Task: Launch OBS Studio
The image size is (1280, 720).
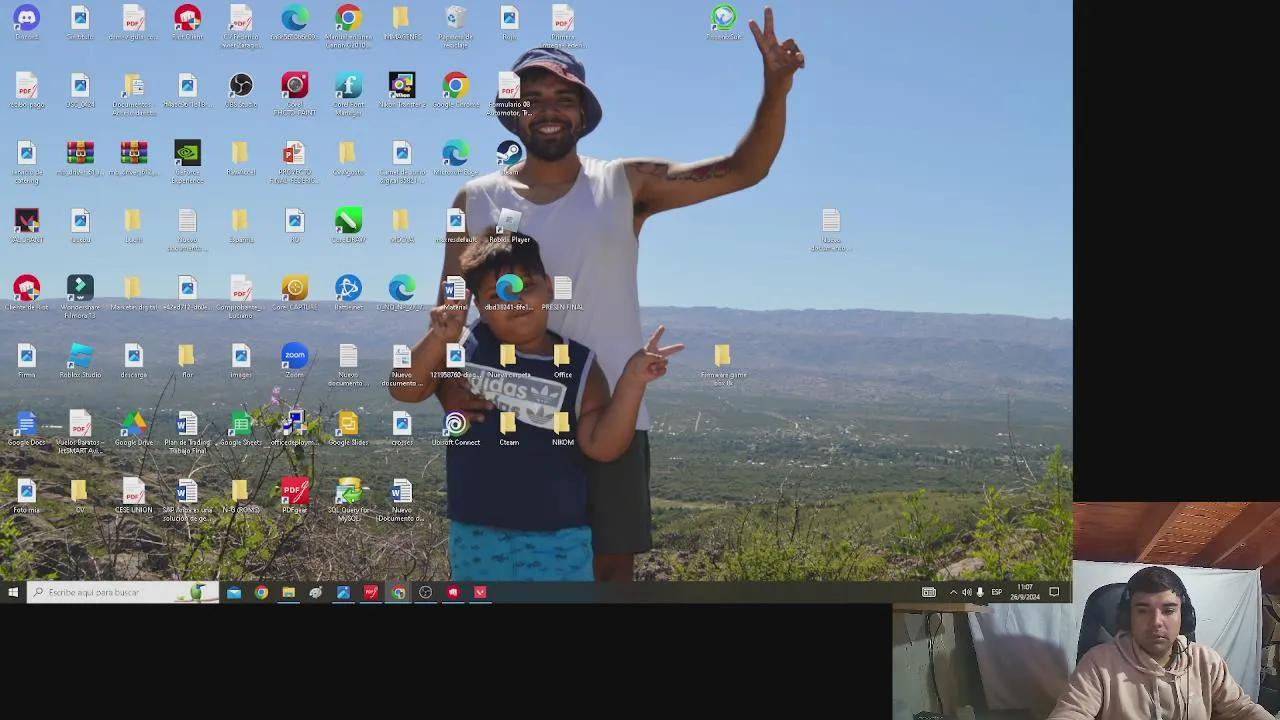Action: (241, 88)
